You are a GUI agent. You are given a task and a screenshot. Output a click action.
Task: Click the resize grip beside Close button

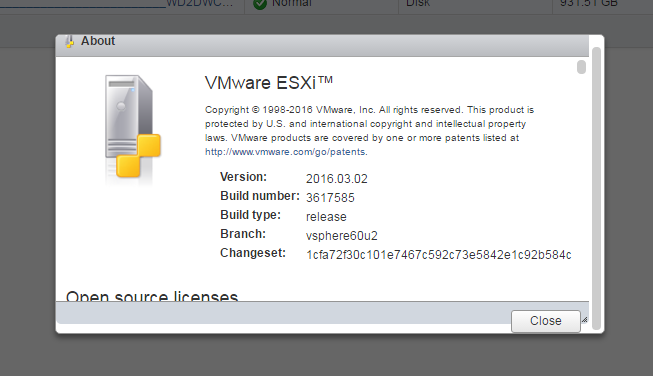click(584, 320)
